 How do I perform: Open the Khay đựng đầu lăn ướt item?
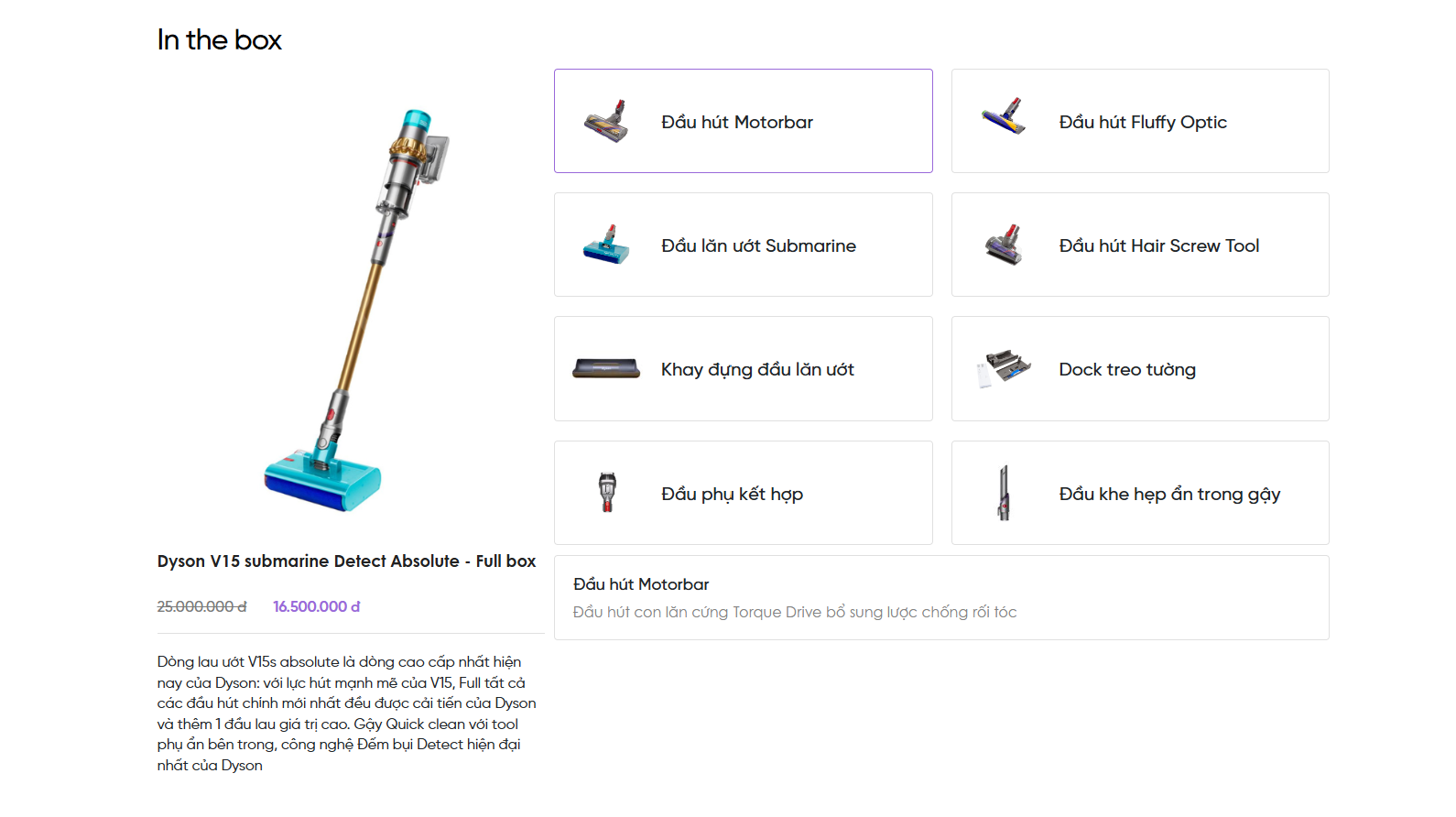coord(744,369)
